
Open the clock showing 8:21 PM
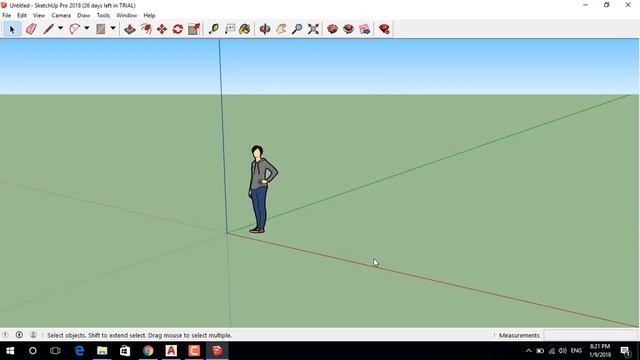[x=600, y=351]
